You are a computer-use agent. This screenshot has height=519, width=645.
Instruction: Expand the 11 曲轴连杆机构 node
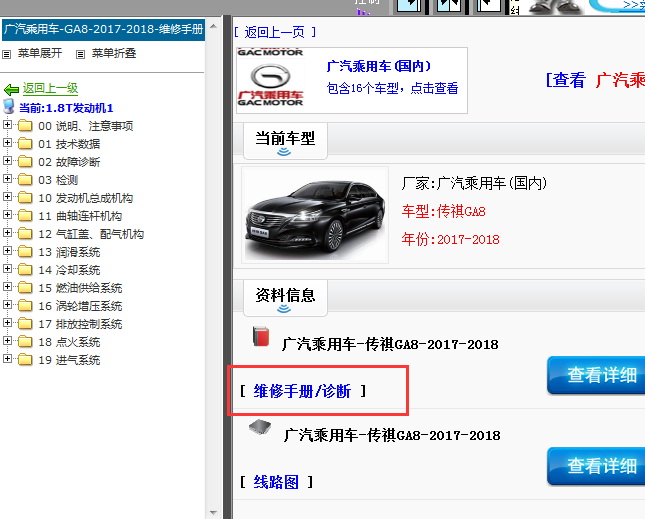(7, 215)
